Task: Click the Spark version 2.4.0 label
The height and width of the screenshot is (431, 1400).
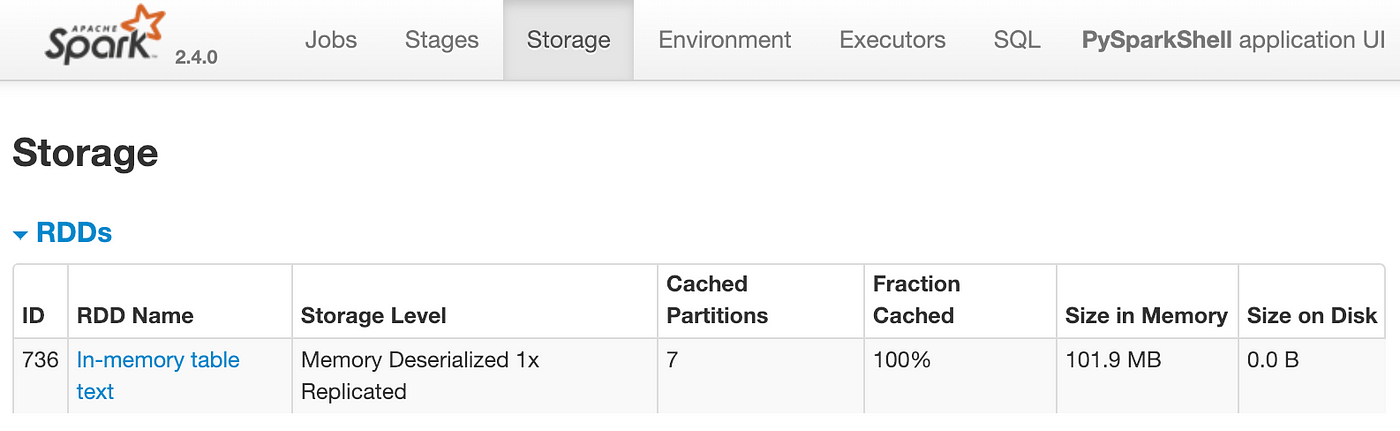Action: [196, 57]
